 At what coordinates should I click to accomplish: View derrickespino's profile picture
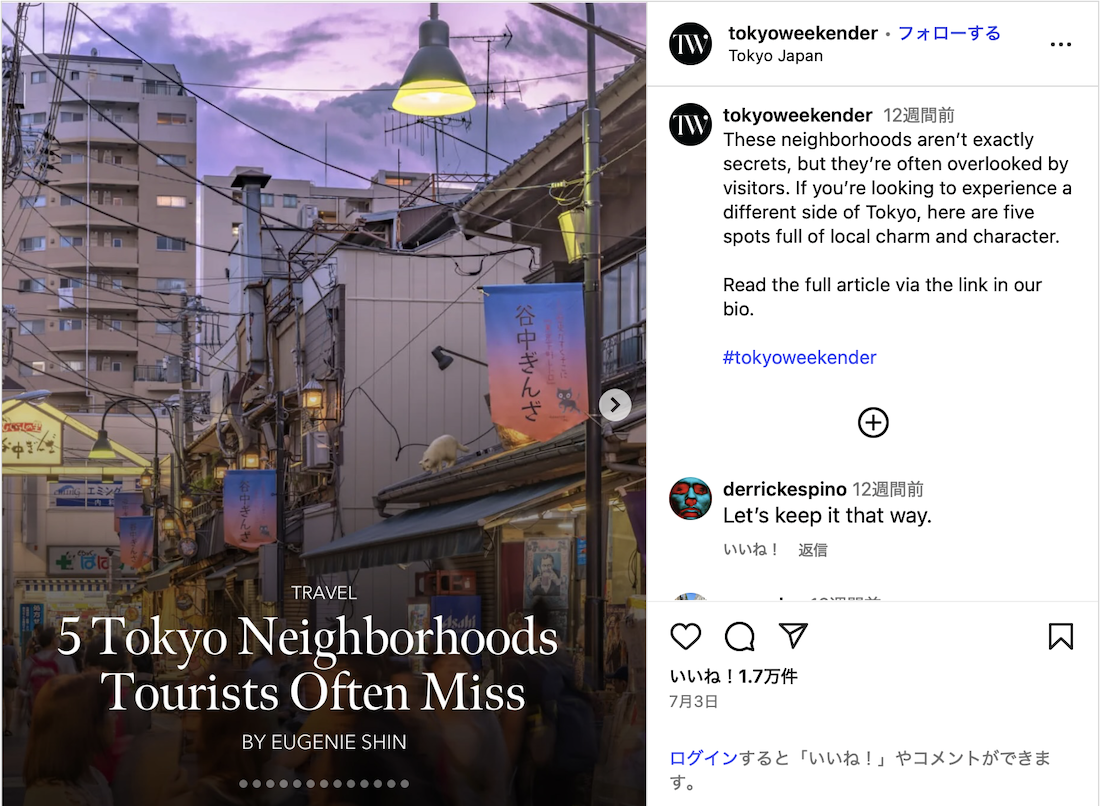[x=690, y=499]
